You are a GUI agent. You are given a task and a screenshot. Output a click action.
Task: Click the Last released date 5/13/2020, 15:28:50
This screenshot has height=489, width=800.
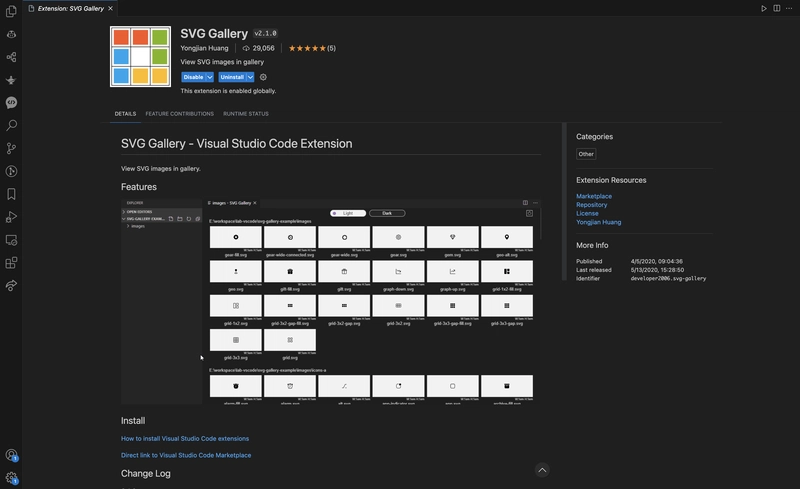657,270
